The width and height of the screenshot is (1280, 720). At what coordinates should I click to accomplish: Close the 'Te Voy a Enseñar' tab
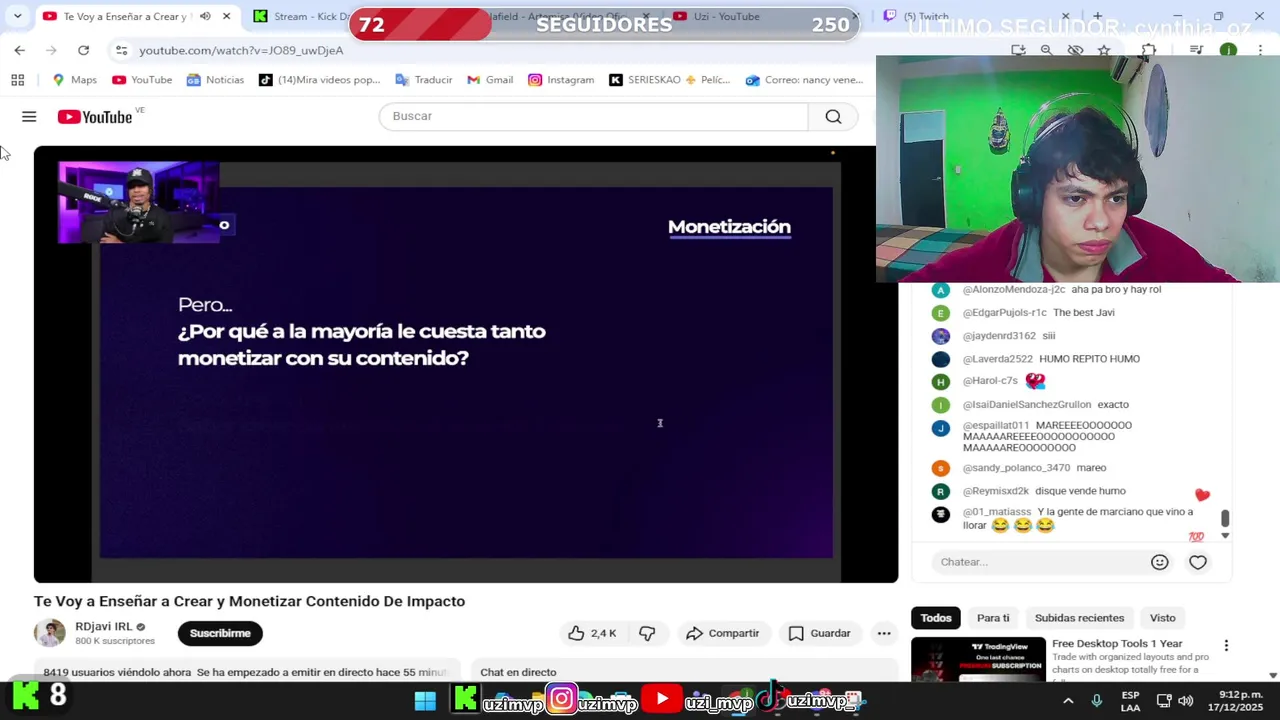226,16
